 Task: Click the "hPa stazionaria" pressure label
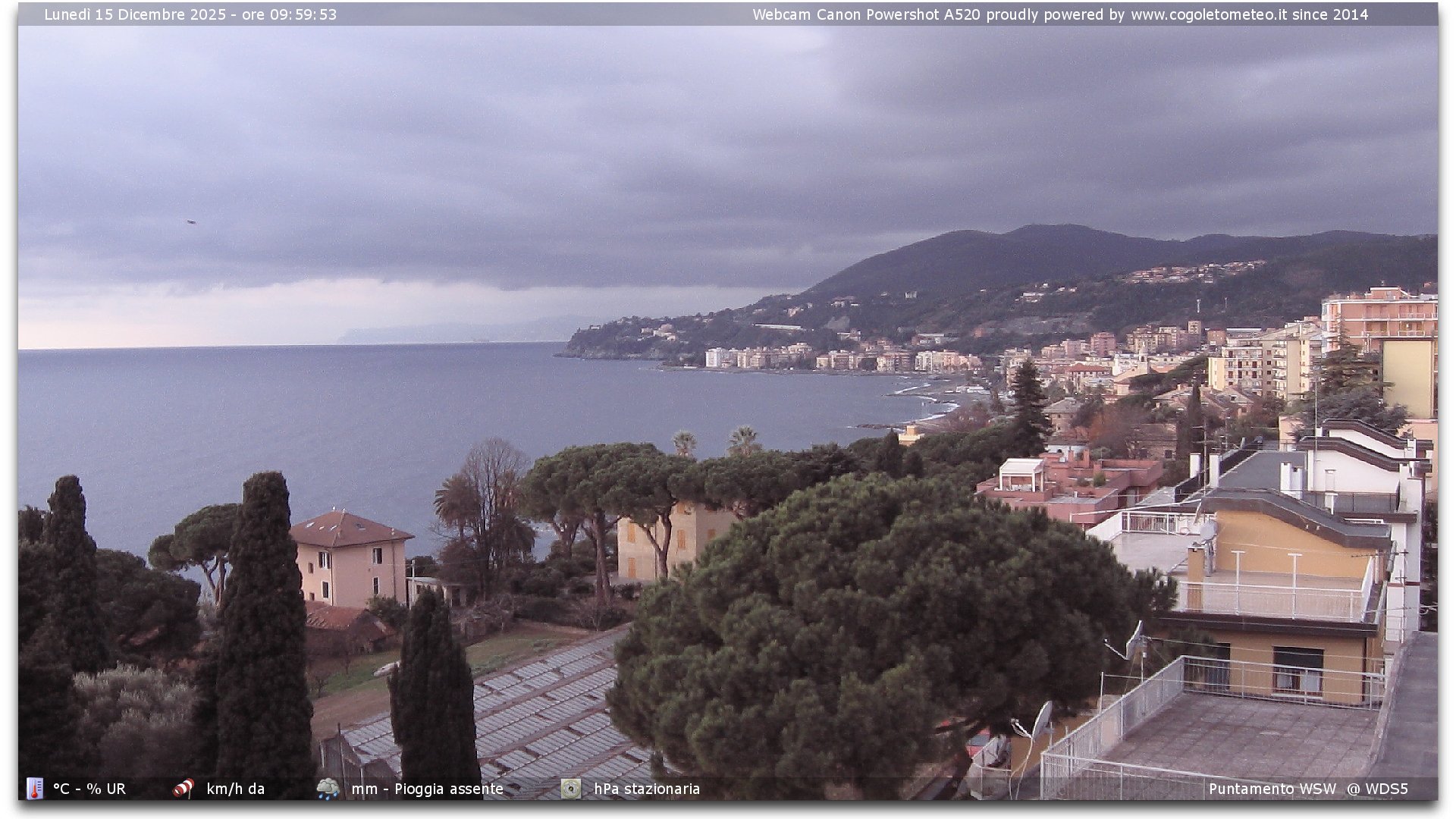click(x=647, y=789)
